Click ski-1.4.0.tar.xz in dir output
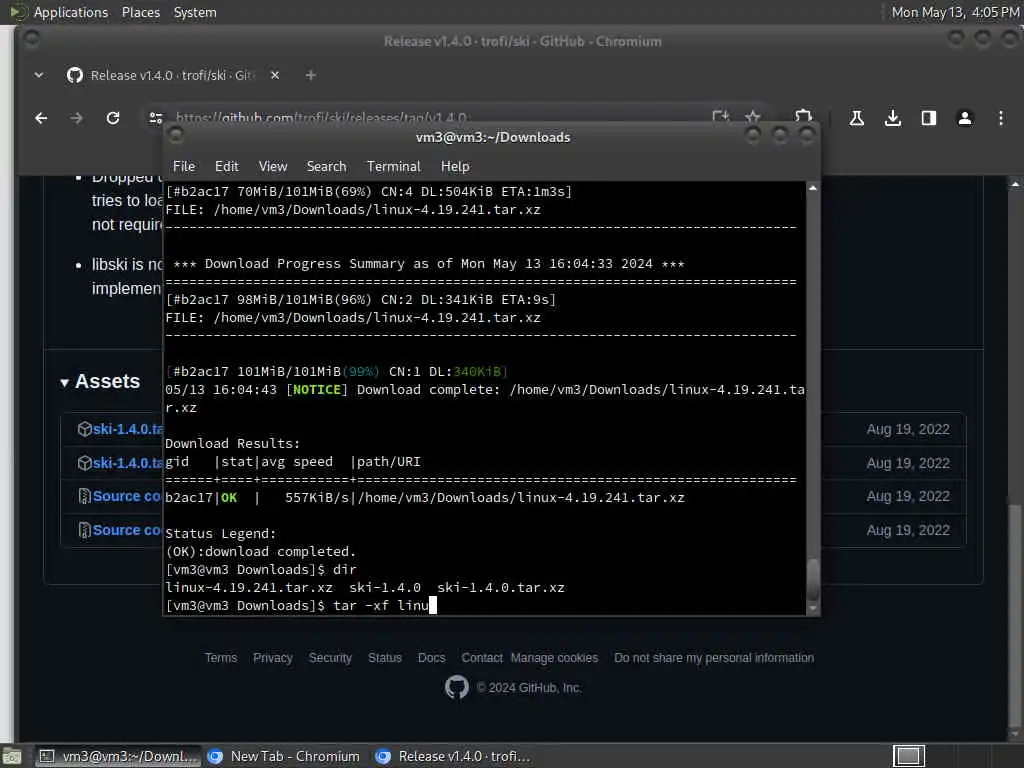The width and height of the screenshot is (1024, 768). click(501, 587)
